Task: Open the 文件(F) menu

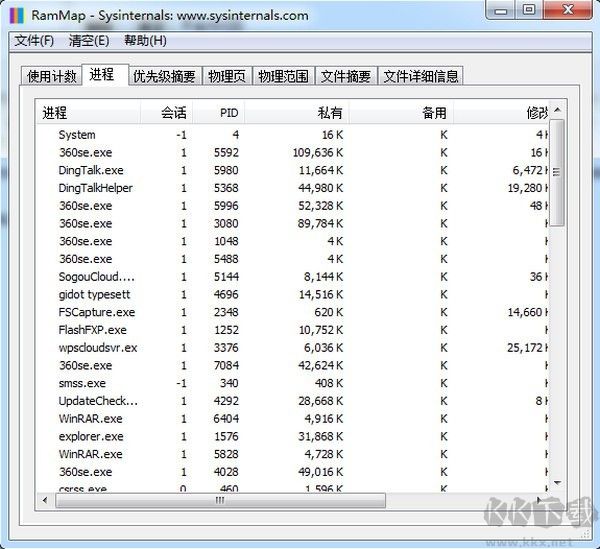Action: [x=34, y=41]
